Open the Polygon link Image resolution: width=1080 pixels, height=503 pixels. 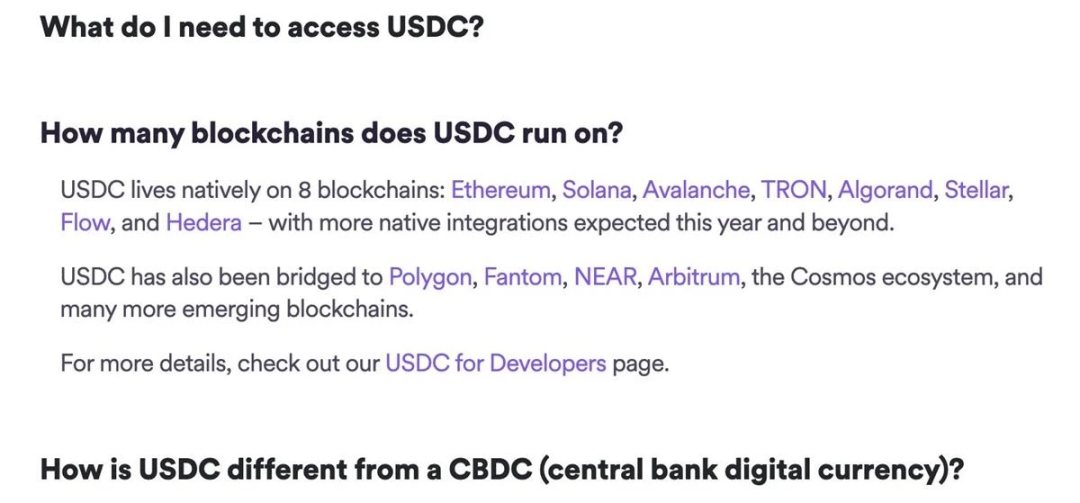click(x=429, y=277)
